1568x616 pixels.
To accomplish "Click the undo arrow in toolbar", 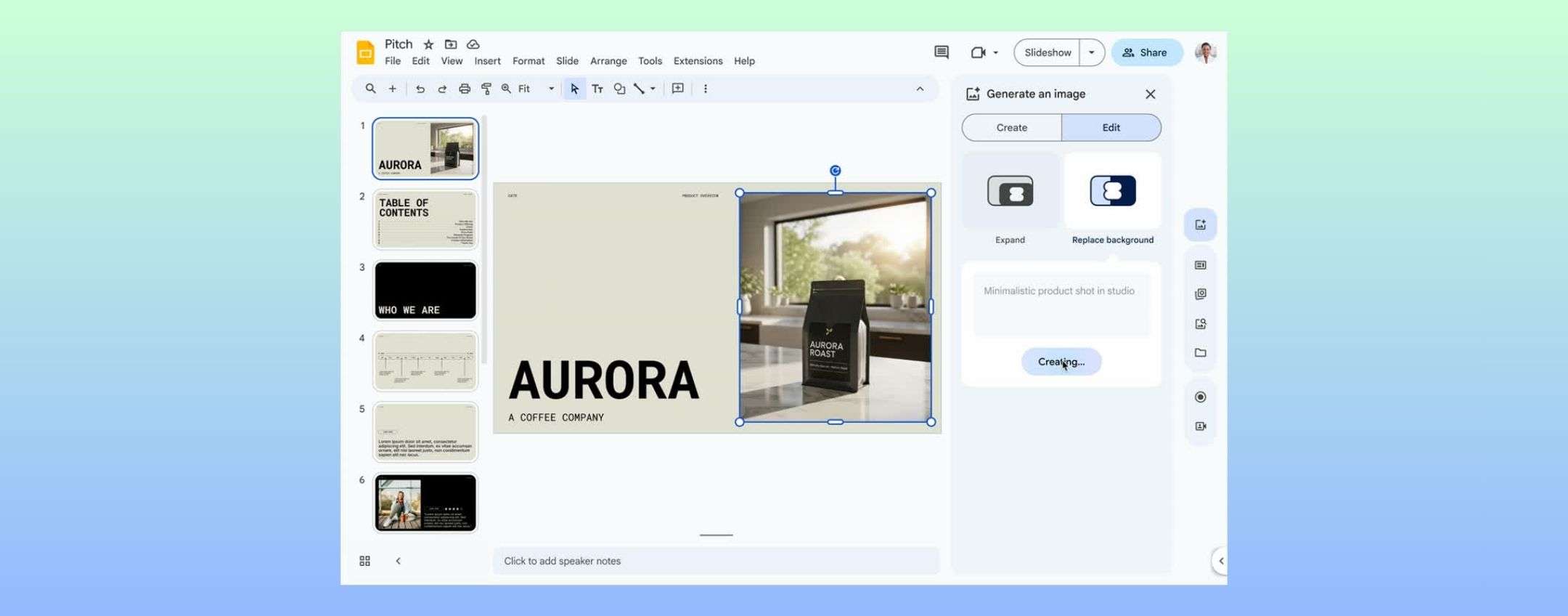I will click(x=420, y=89).
